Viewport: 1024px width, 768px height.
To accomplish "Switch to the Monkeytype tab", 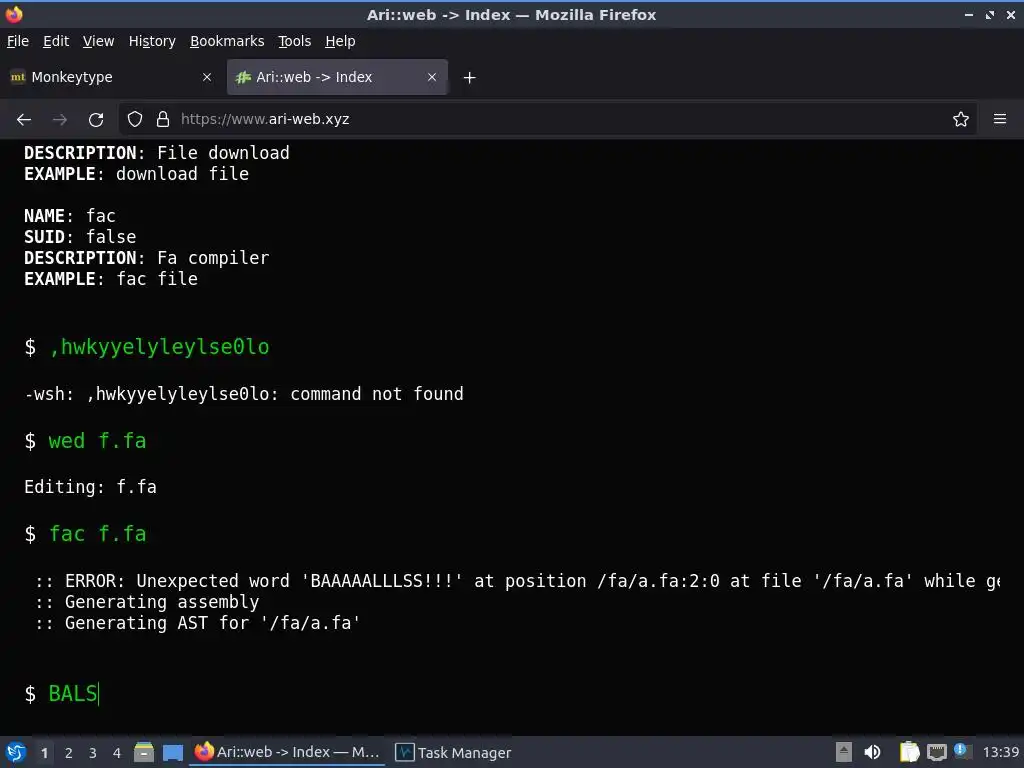I will point(112,77).
